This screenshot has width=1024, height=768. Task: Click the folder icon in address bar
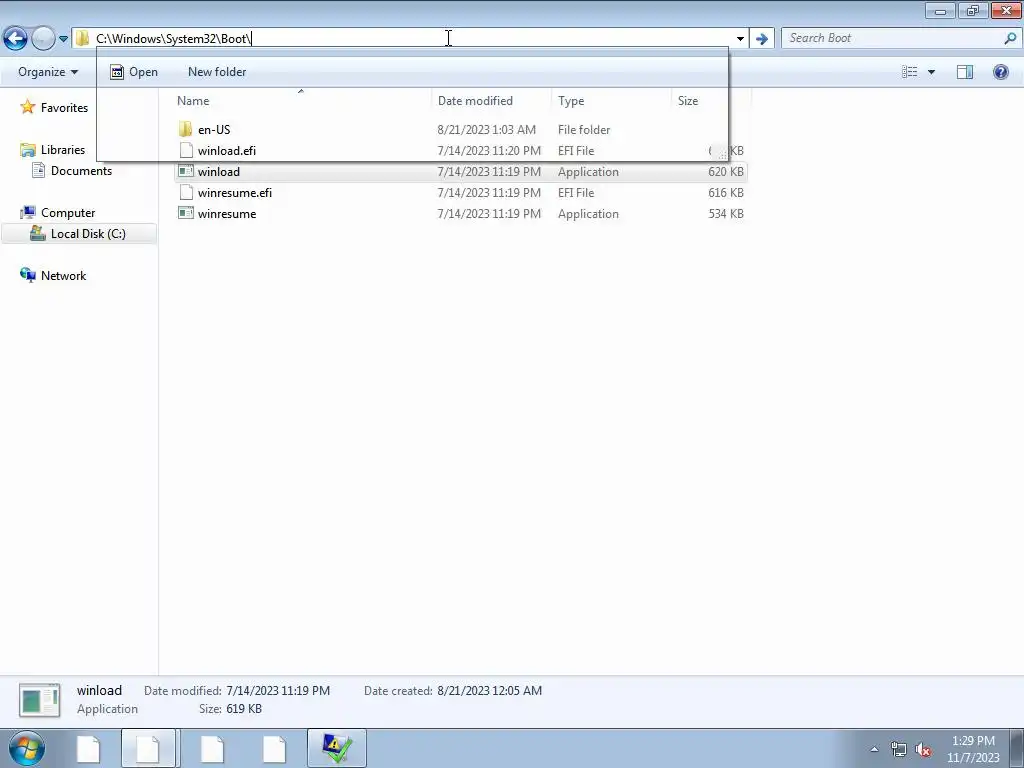coord(82,39)
